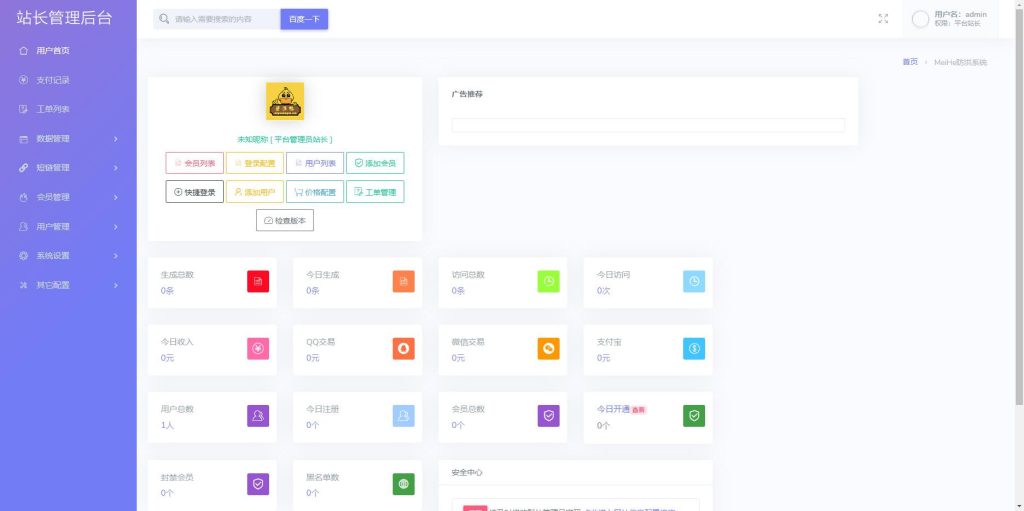Expand the 数据管理 sidebar menu

pyautogui.click(x=68, y=139)
